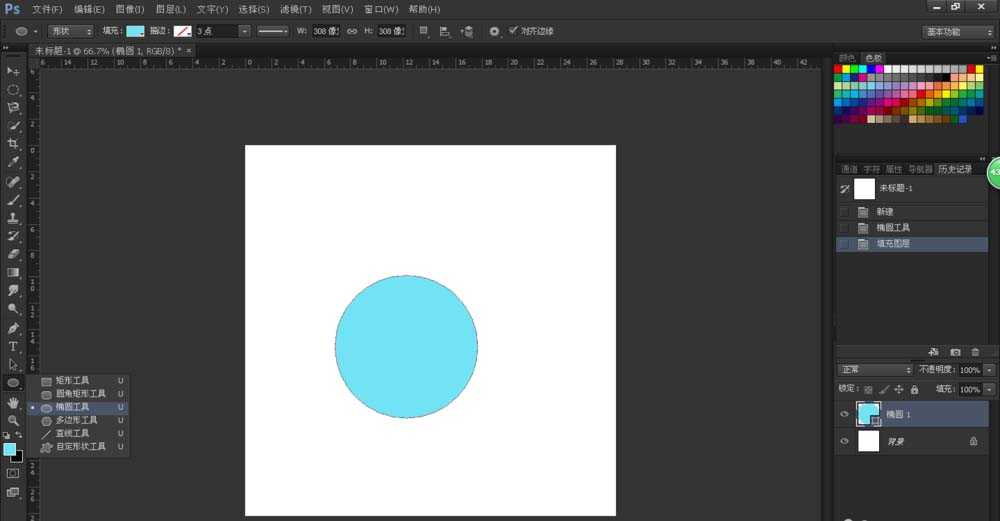Switch to the 通道 panel tab
The image size is (1000, 521).
(x=849, y=169)
